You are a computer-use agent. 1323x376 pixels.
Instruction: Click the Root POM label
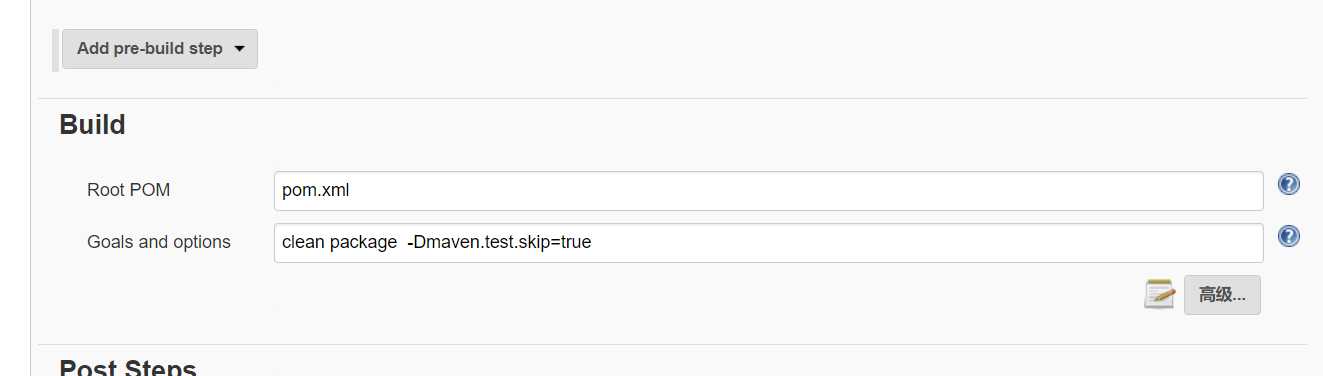pos(129,190)
